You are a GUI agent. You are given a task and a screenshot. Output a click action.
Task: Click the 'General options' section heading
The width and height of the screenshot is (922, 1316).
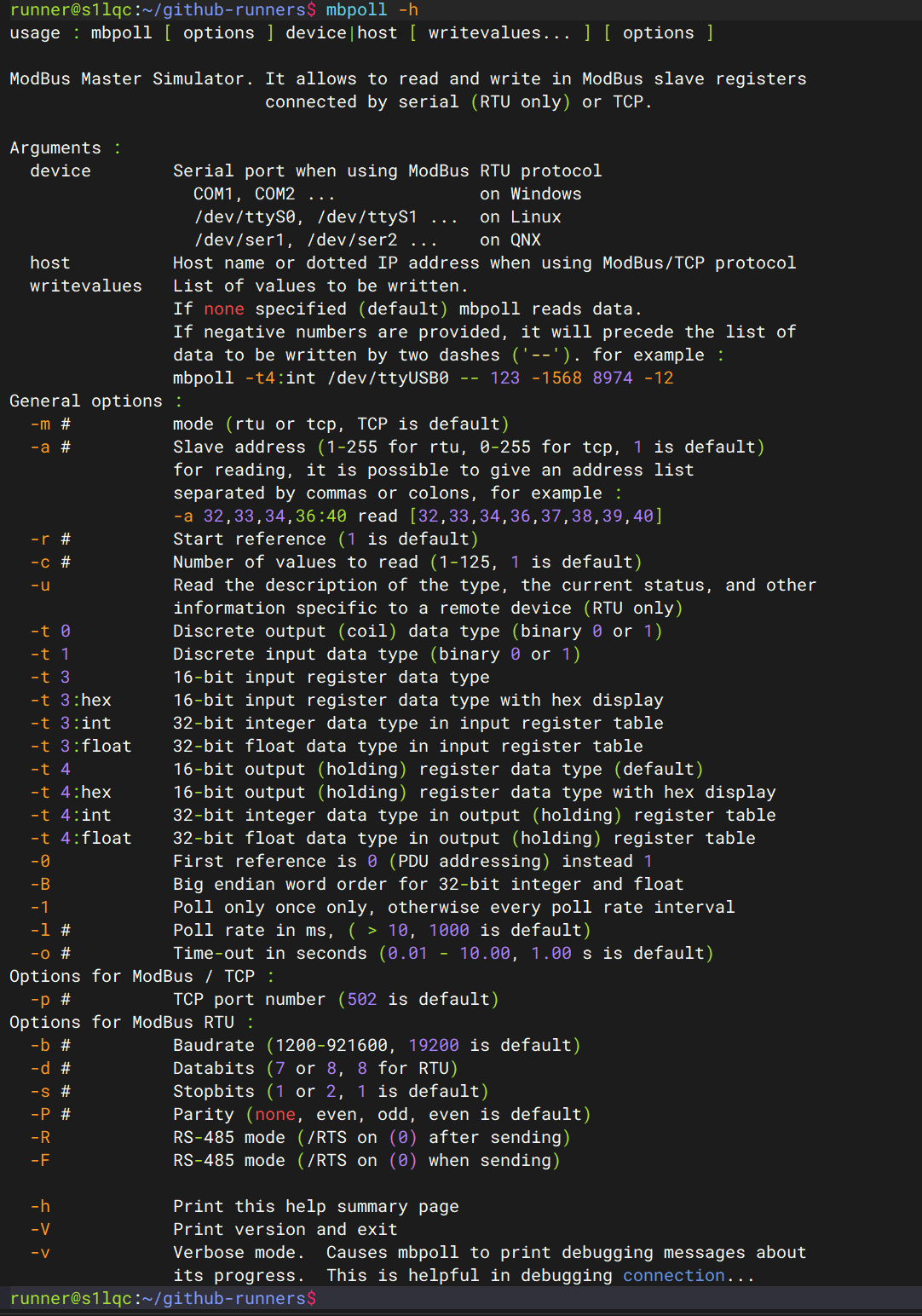pos(85,401)
